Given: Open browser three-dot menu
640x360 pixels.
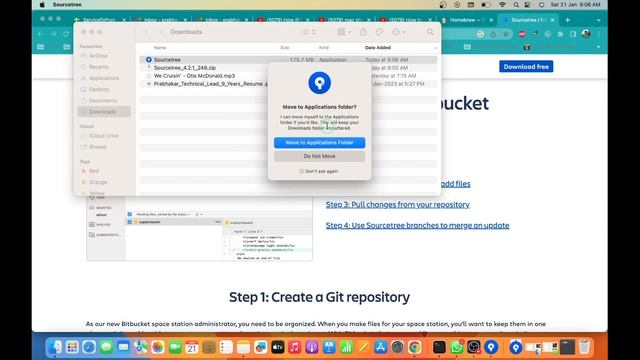Looking at the screenshot, I should [599, 34].
